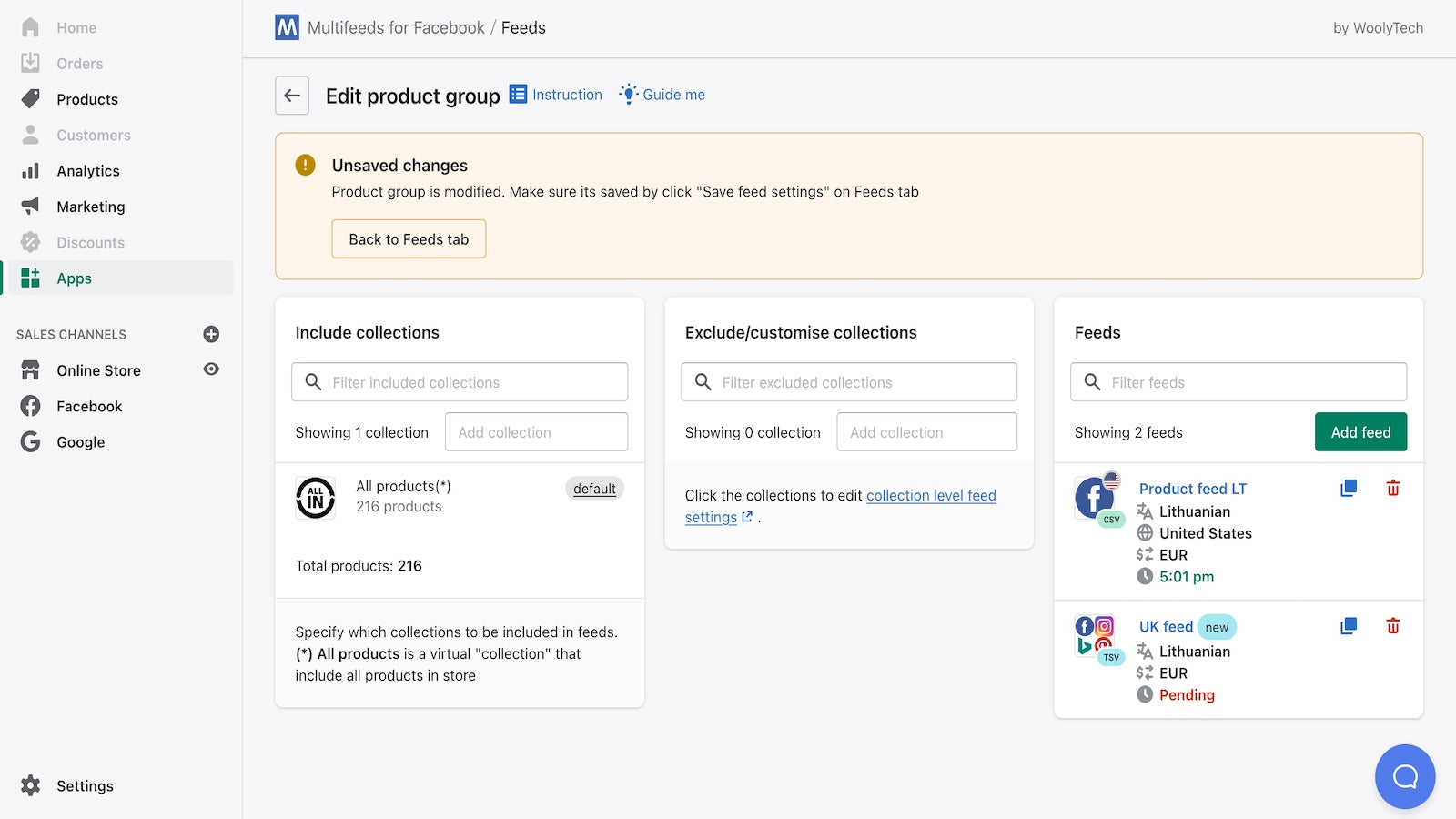This screenshot has width=1456, height=819.
Task: Delete the UK feed
Action: tap(1392, 626)
